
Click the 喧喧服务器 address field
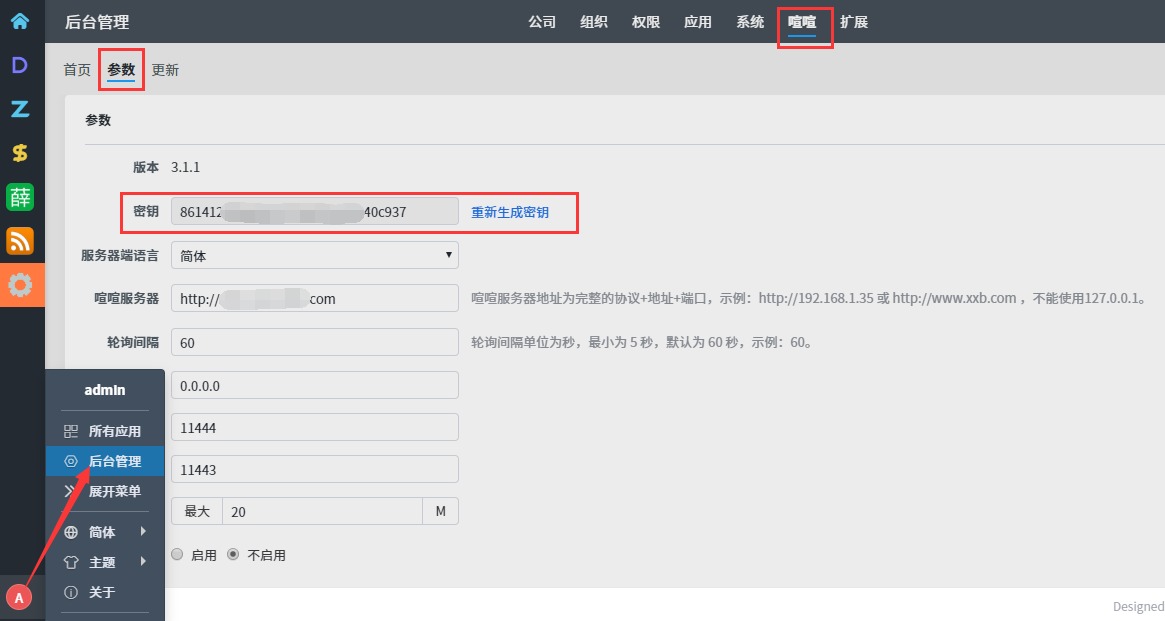(x=314, y=299)
